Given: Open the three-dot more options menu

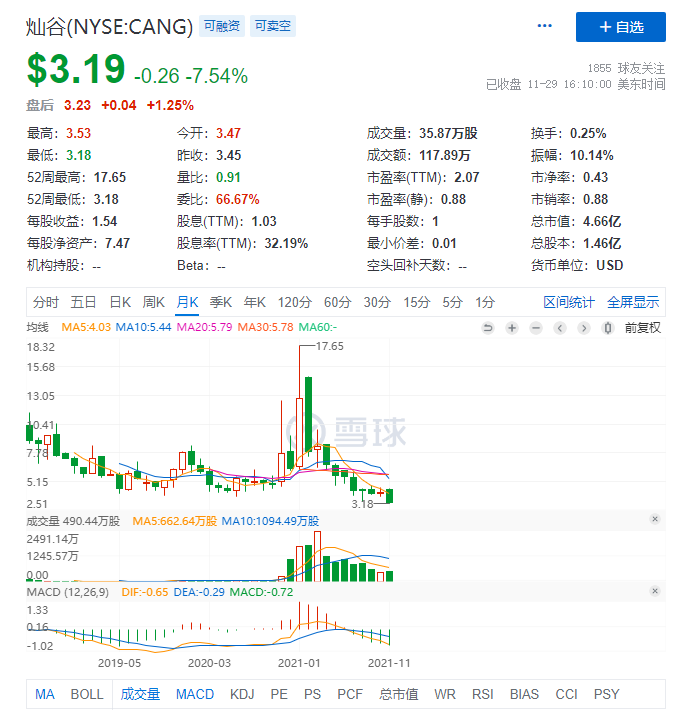Looking at the screenshot, I should [x=545, y=26].
